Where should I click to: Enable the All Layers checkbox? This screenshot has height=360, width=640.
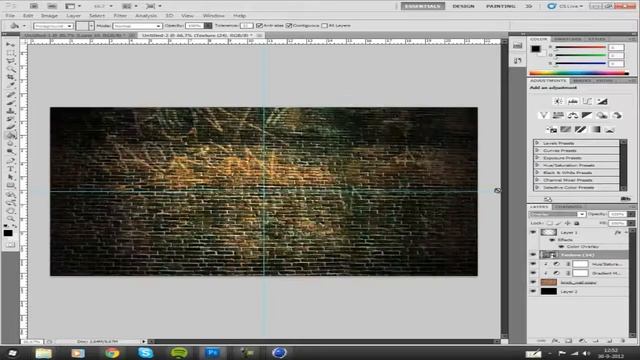coord(324,26)
